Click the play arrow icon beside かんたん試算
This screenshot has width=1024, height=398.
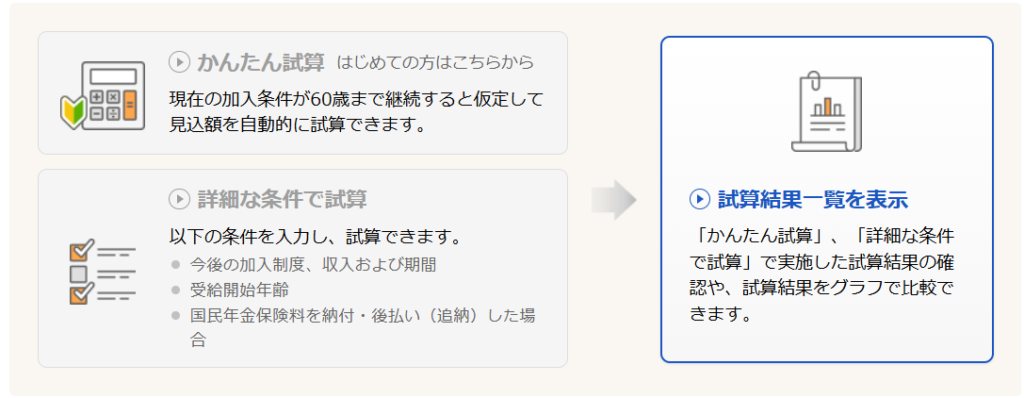click(178, 62)
